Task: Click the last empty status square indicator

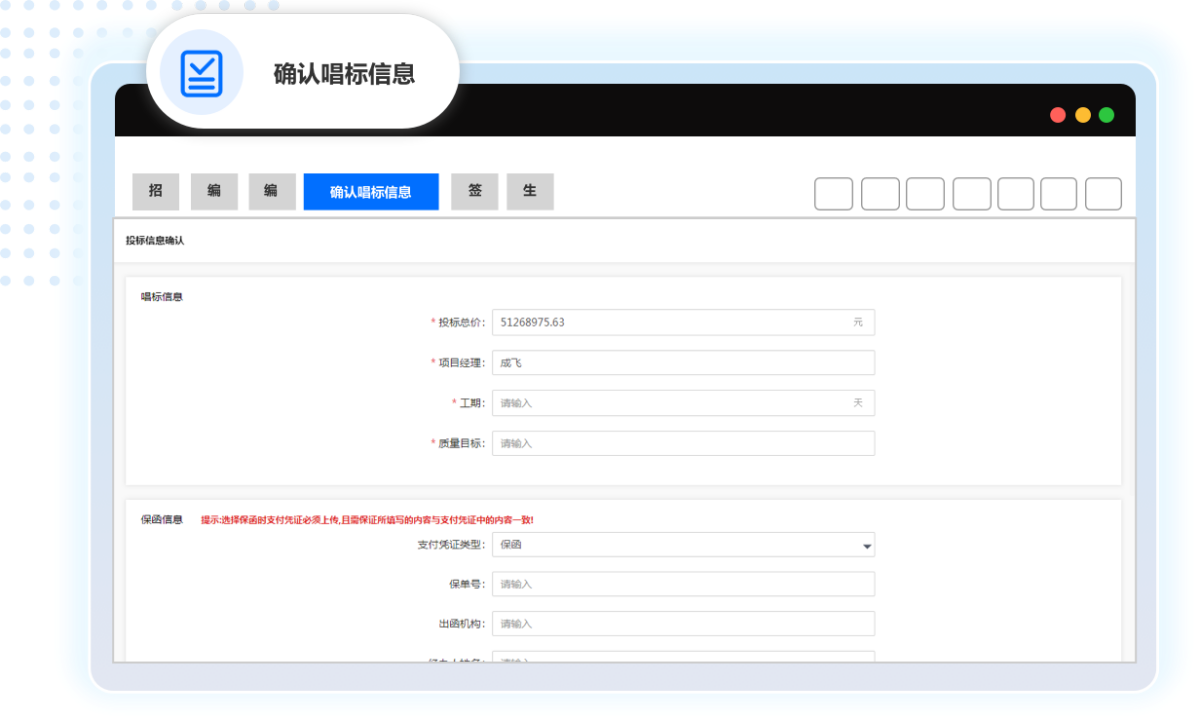Action: tap(1103, 194)
